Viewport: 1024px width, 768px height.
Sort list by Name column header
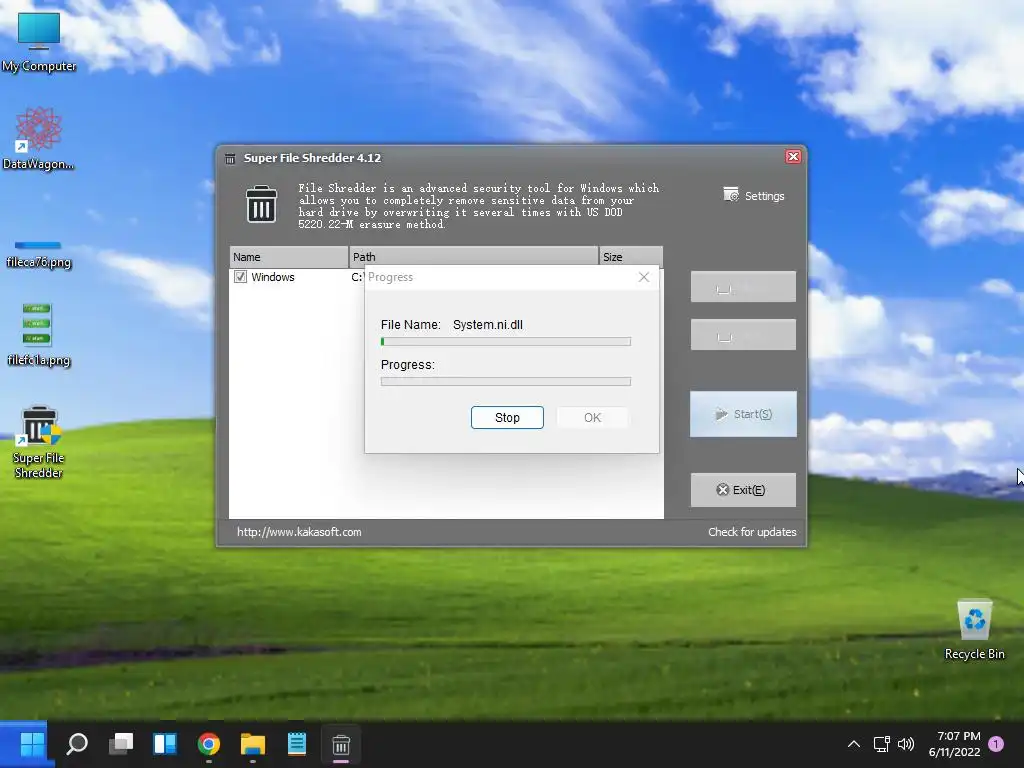pyautogui.click(x=289, y=257)
